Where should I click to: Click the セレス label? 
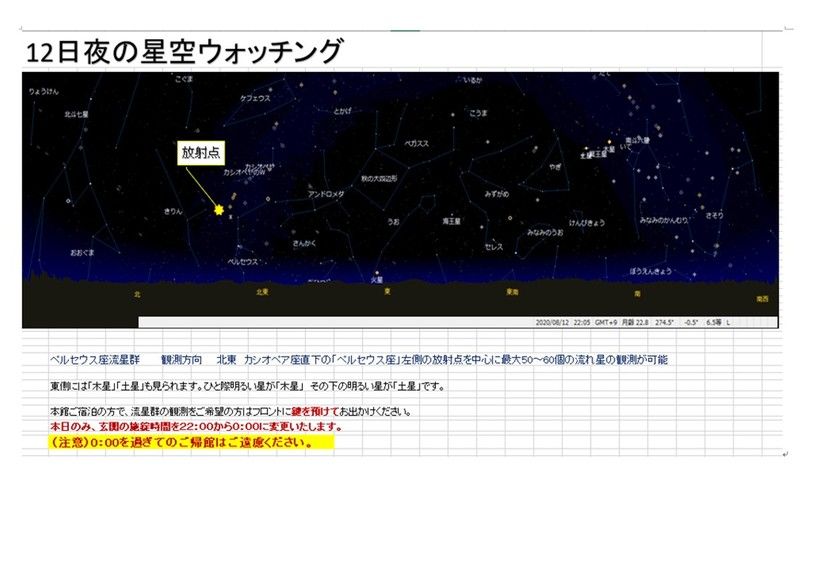(494, 247)
